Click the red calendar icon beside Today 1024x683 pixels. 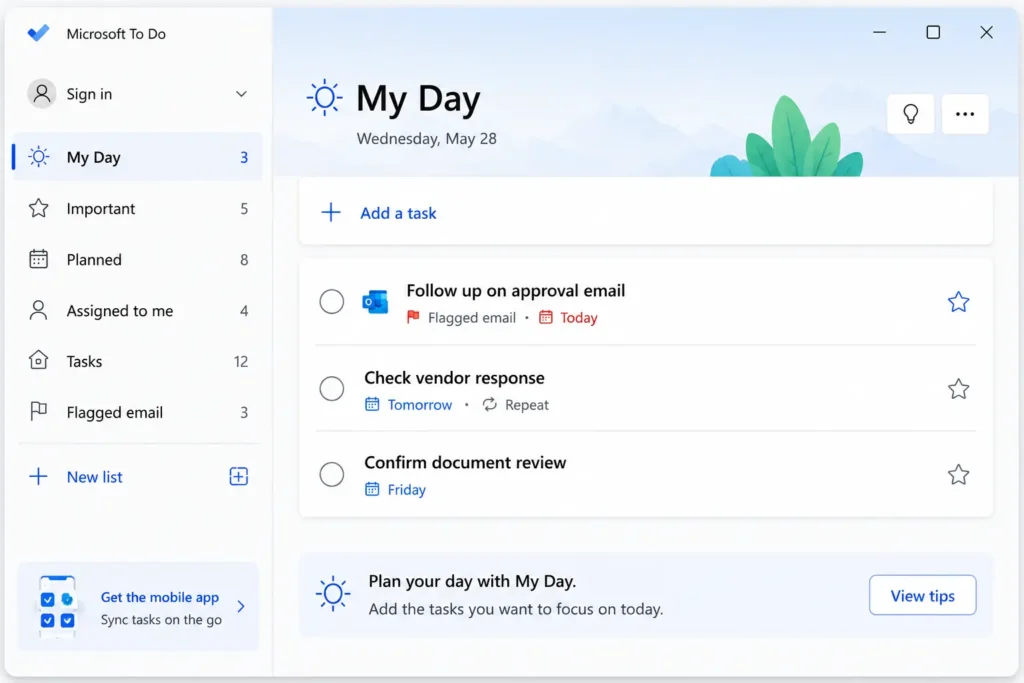(x=545, y=317)
